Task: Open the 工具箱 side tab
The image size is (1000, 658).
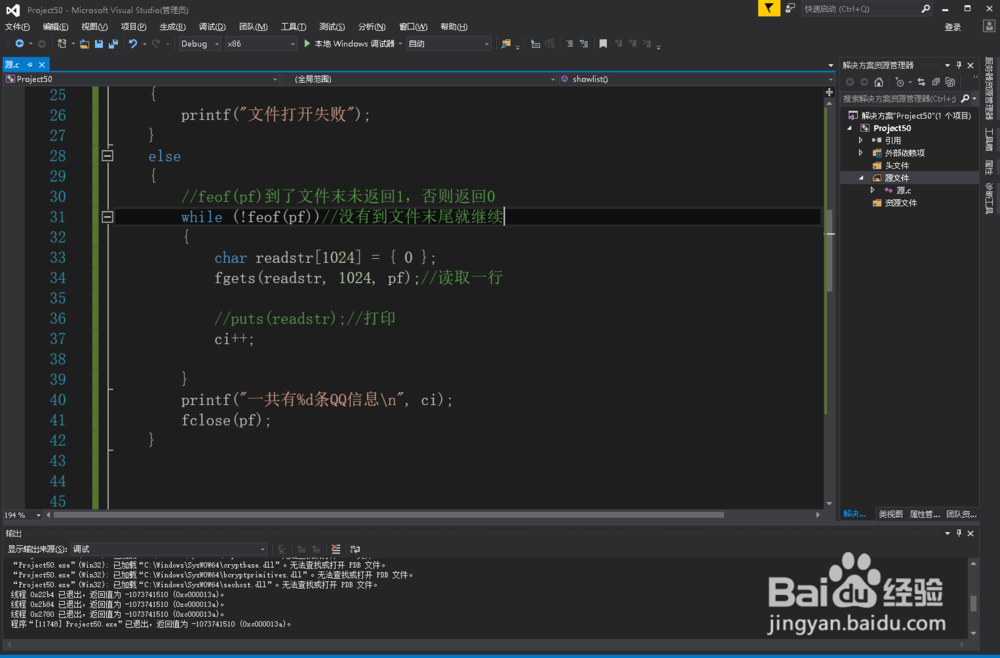Action: coord(989,139)
